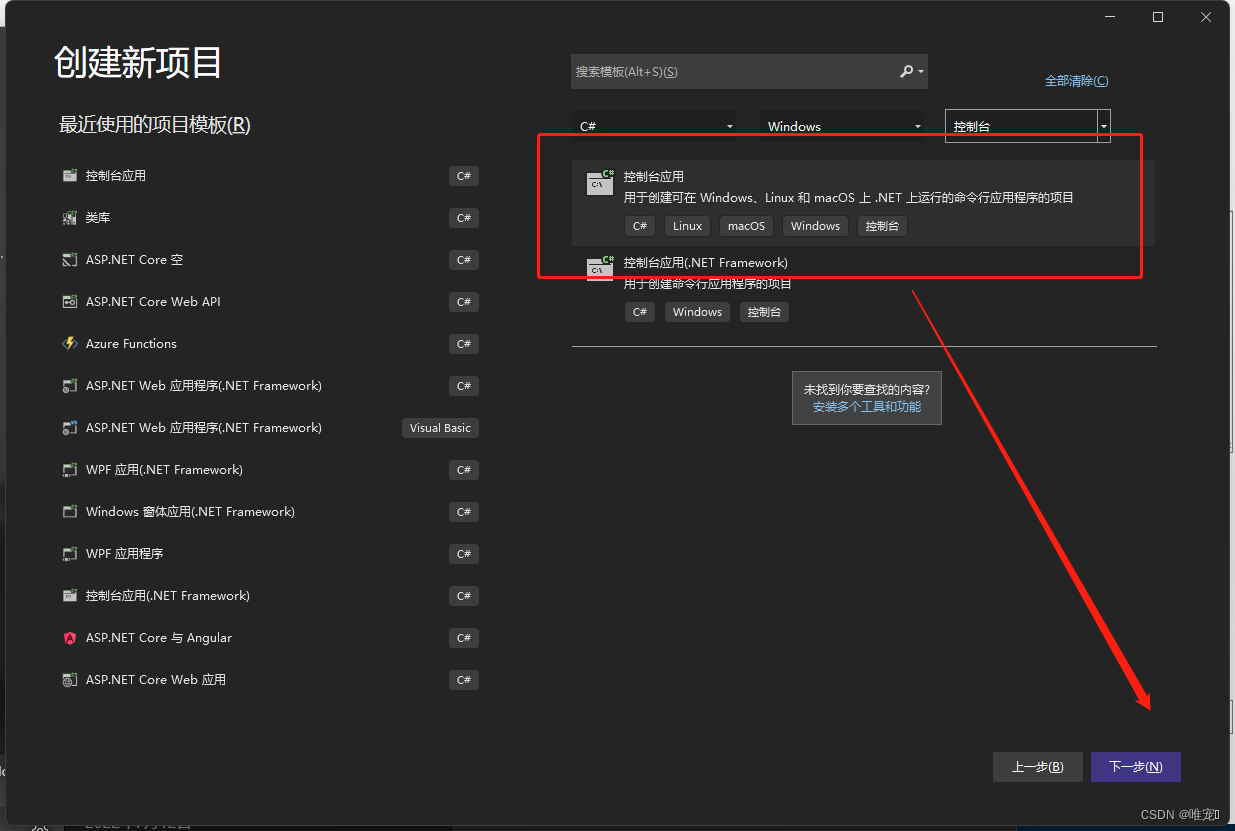Click the Class Library (类库) template icon
This screenshot has width=1235, height=831.
pyautogui.click(x=70, y=218)
